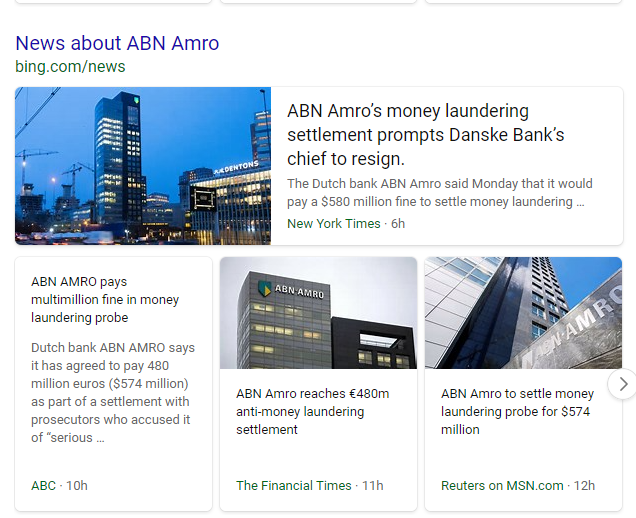
Task: Click 'The Financial Times · 11h' source
Action: click(x=309, y=486)
